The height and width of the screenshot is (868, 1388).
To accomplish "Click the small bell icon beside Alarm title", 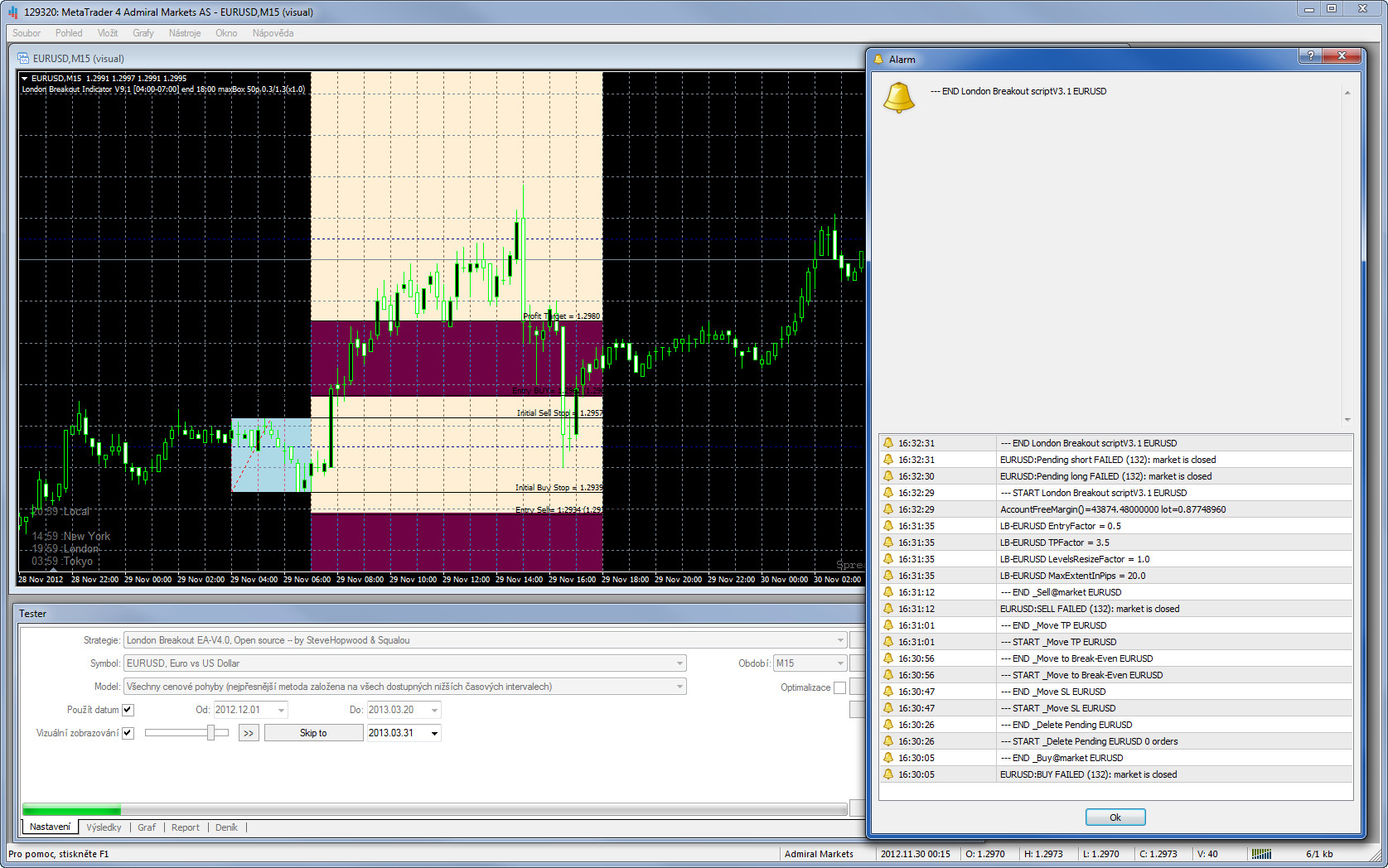I will click(879, 60).
